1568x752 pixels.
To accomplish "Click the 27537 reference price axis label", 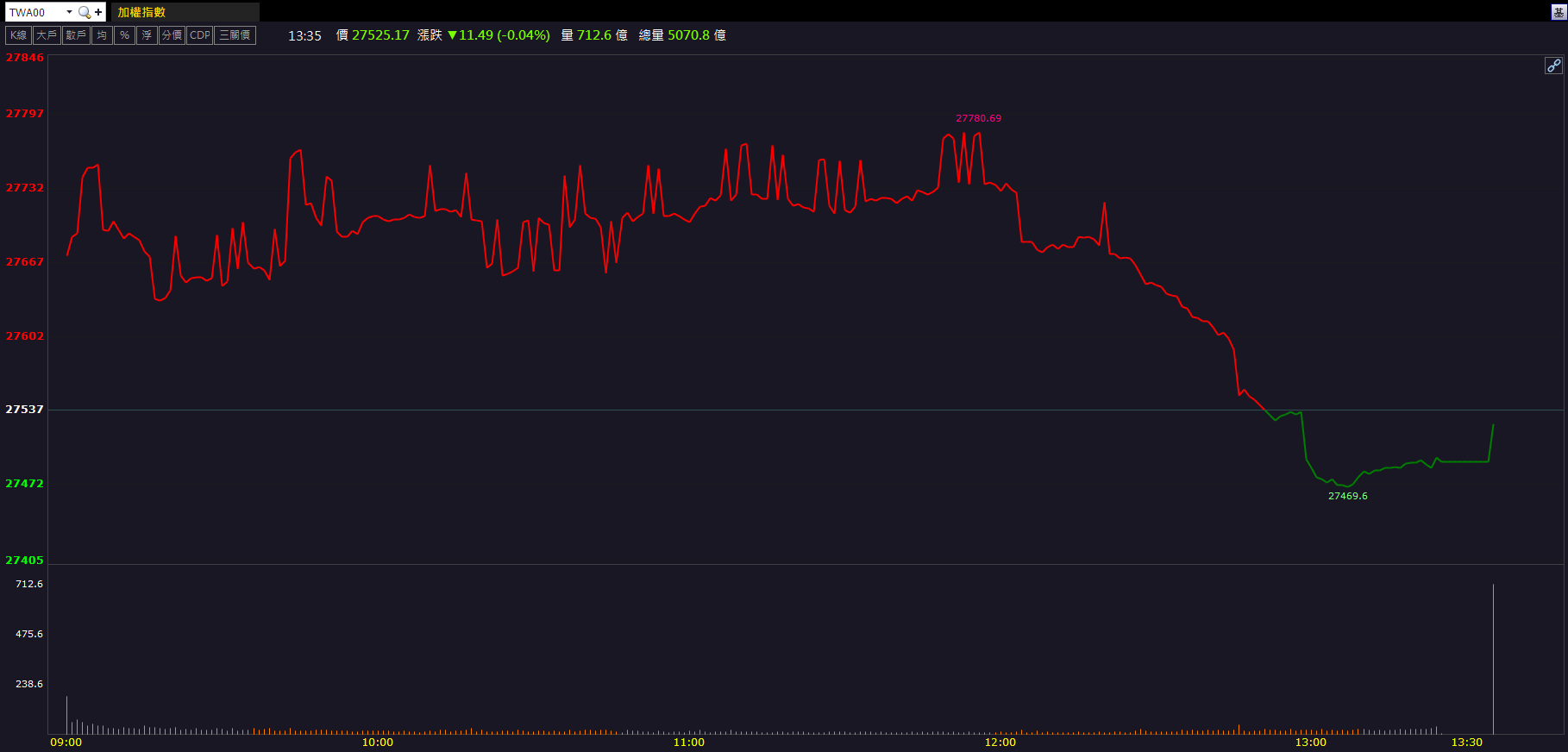I will (x=25, y=410).
